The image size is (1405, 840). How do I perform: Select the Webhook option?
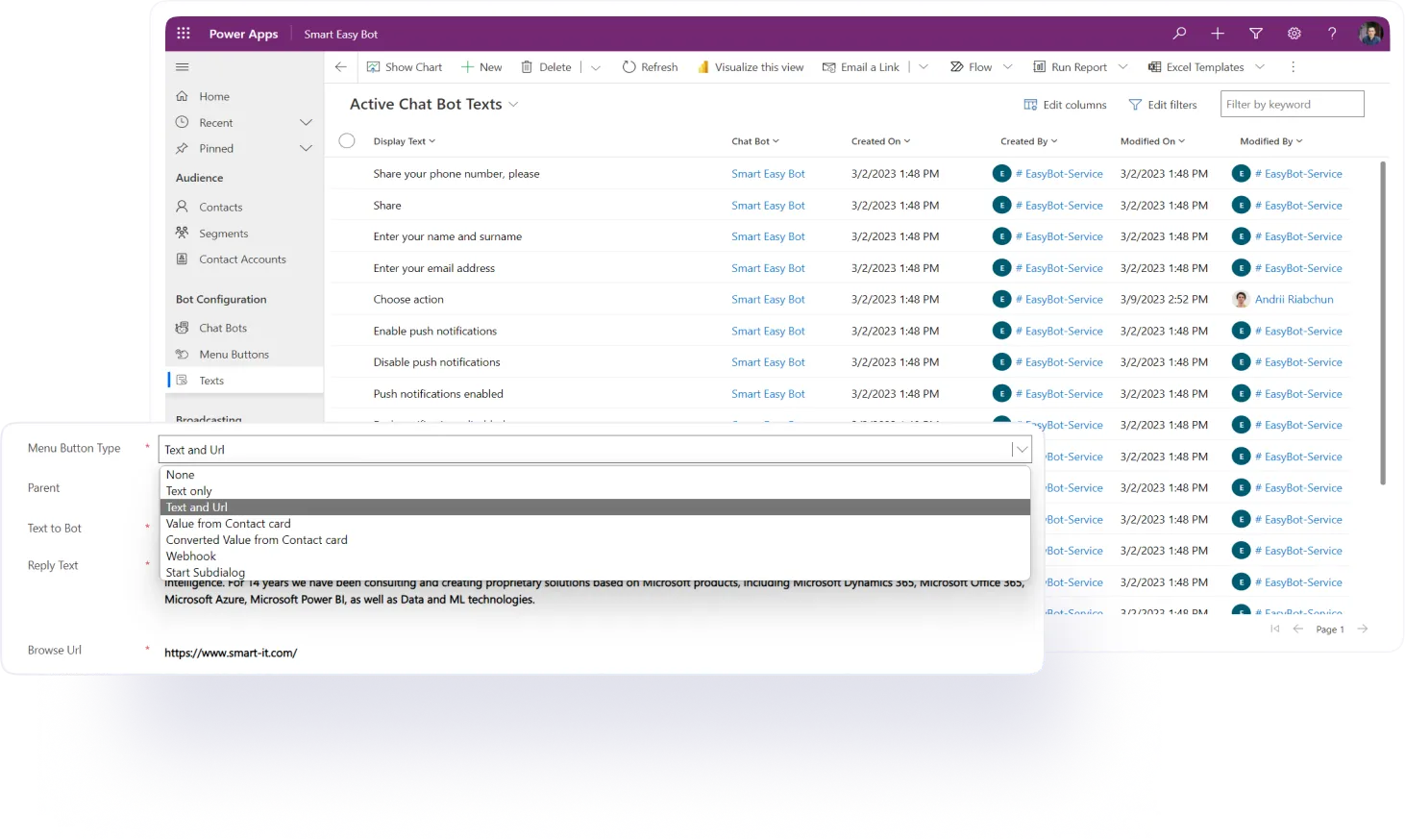(x=595, y=556)
